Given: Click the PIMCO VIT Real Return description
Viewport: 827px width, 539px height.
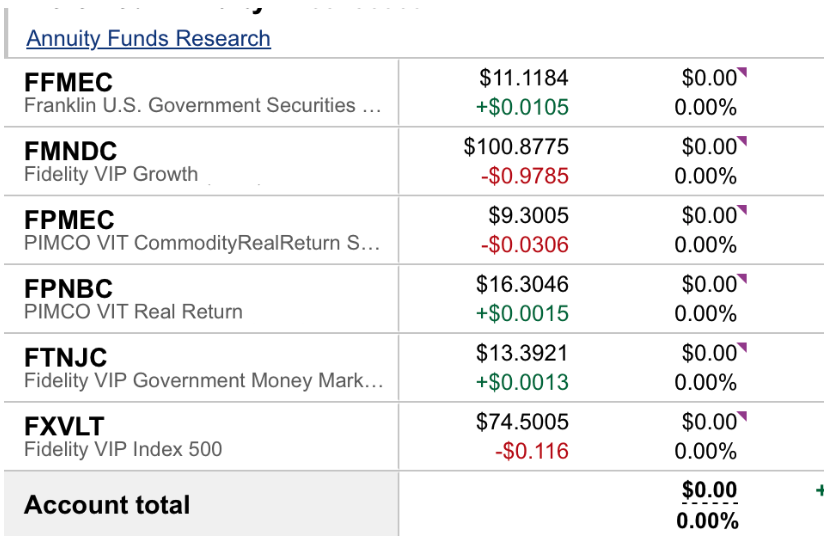Looking at the screenshot, I should 133,311.
